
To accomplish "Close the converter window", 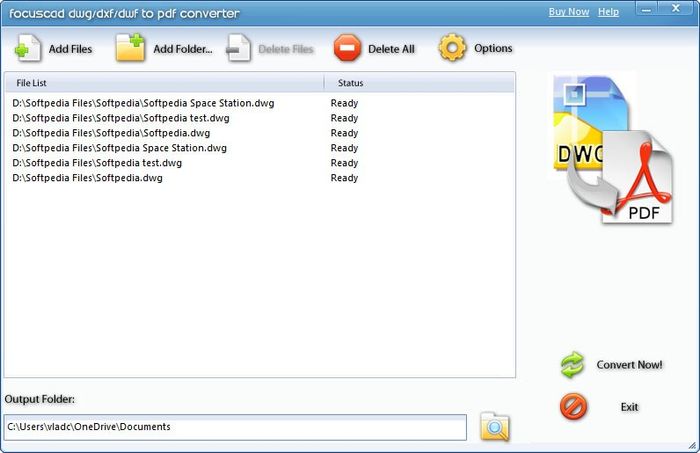I will (676, 9).
